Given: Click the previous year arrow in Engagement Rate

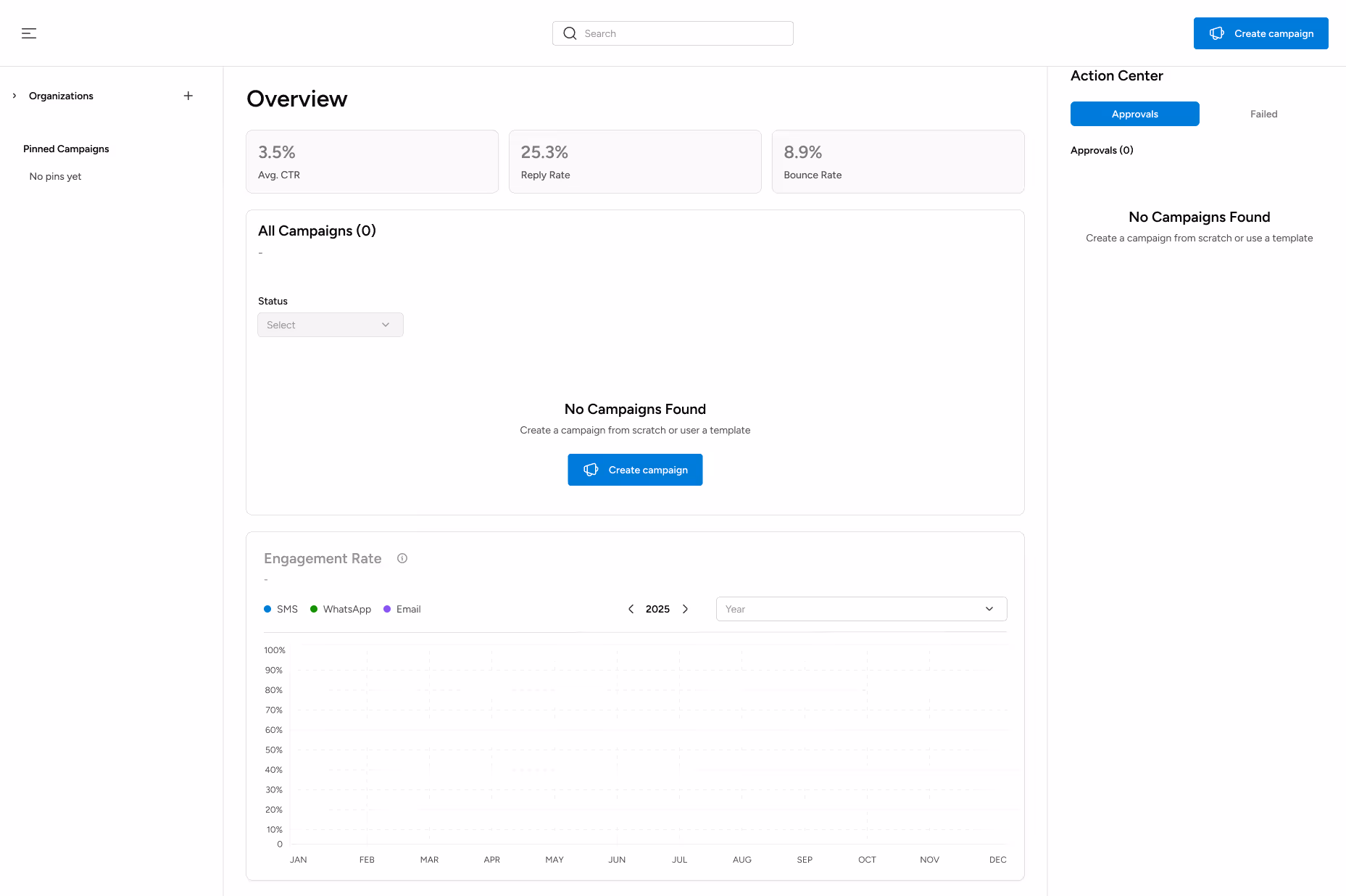Looking at the screenshot, I should pyautogui.click(x=630, y=609).
